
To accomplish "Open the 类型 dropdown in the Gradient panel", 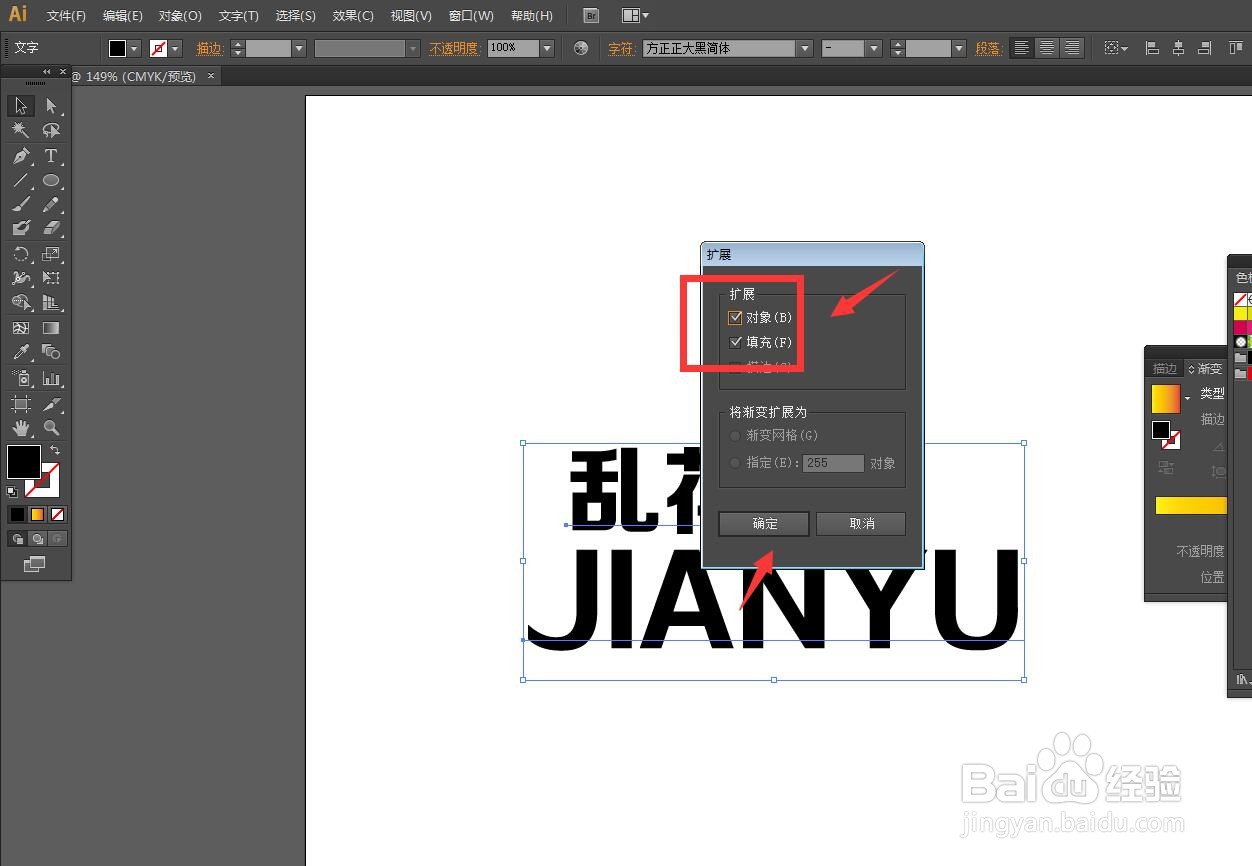I will [1187, 398].
